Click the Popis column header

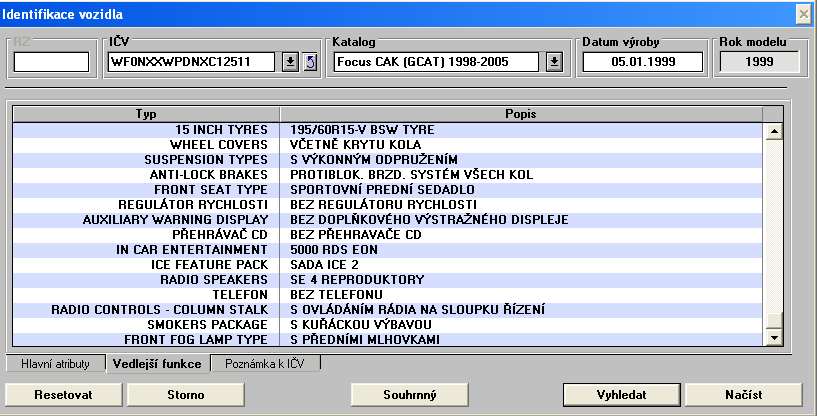521,114
